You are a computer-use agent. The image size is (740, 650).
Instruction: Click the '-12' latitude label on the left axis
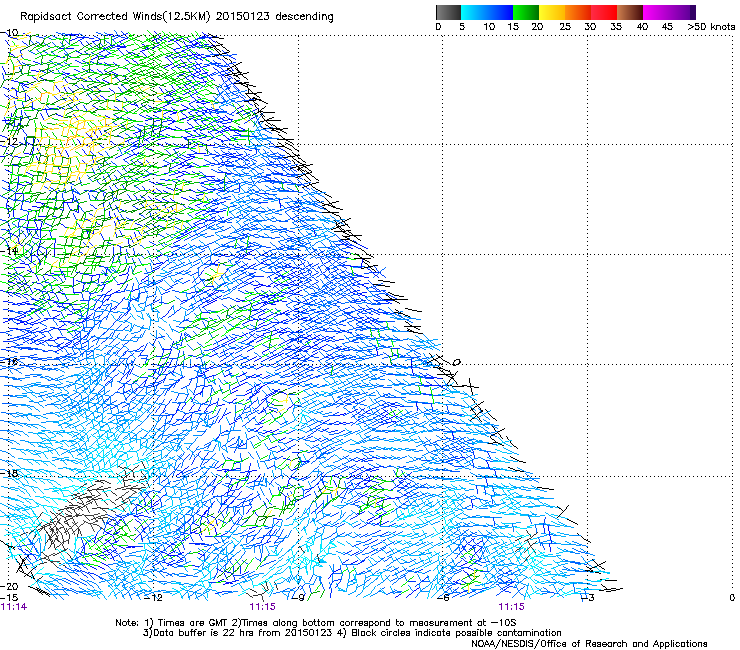(x=9, y=141)
